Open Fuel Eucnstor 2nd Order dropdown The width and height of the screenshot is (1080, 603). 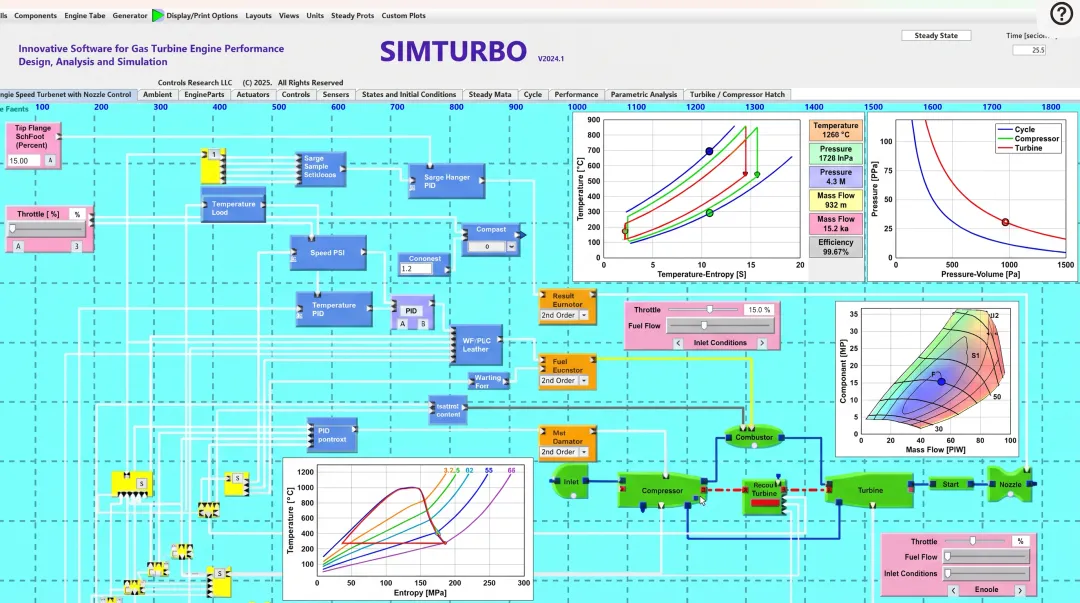click(x=583, y=380)
